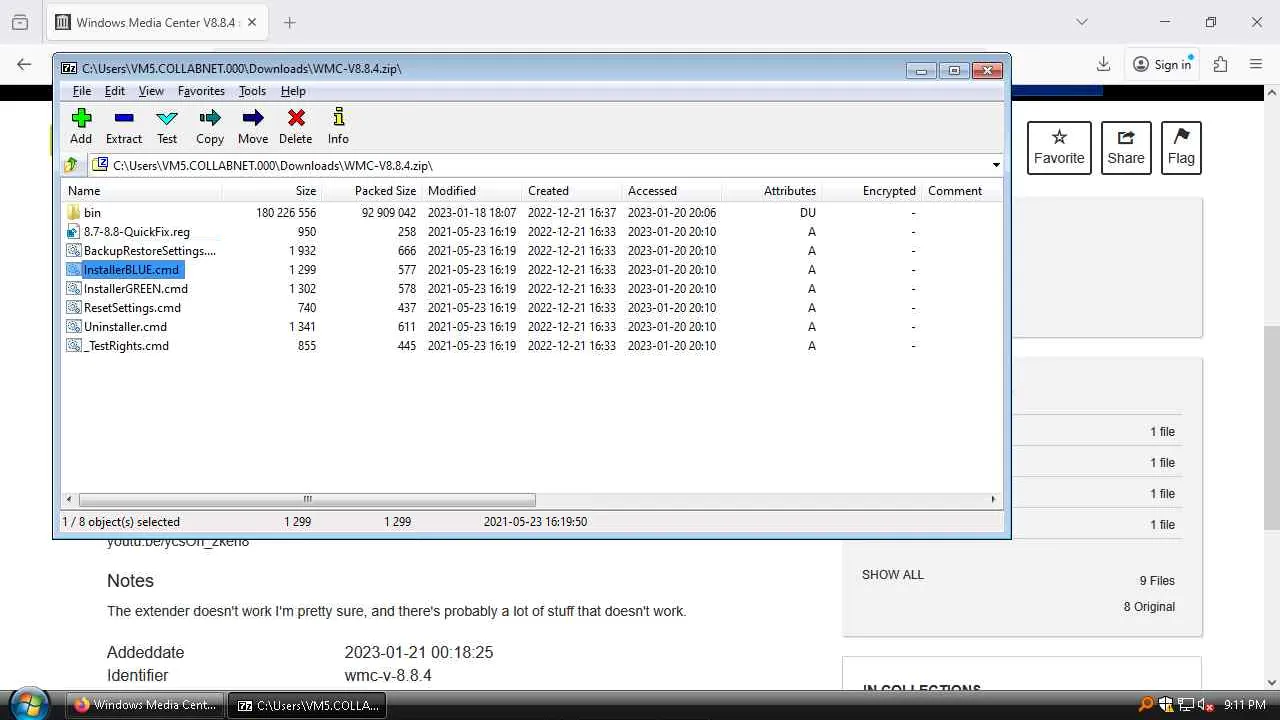Viewport: 1280px width, 720px height.
Task: Click the taskbar clock showing 9:11 PM
Action: [x=1244, y=705]
